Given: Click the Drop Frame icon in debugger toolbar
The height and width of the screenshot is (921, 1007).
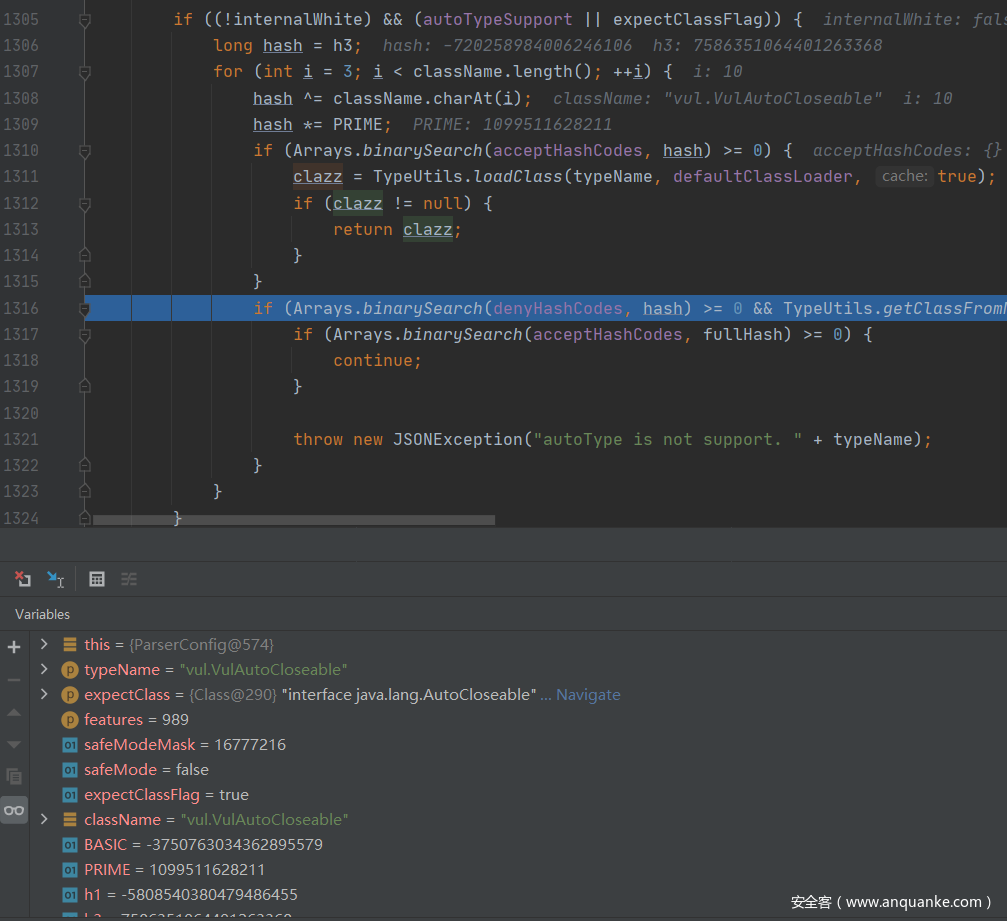Looking at the screenshot, I should pyautogui.click(x=22, y=579).
